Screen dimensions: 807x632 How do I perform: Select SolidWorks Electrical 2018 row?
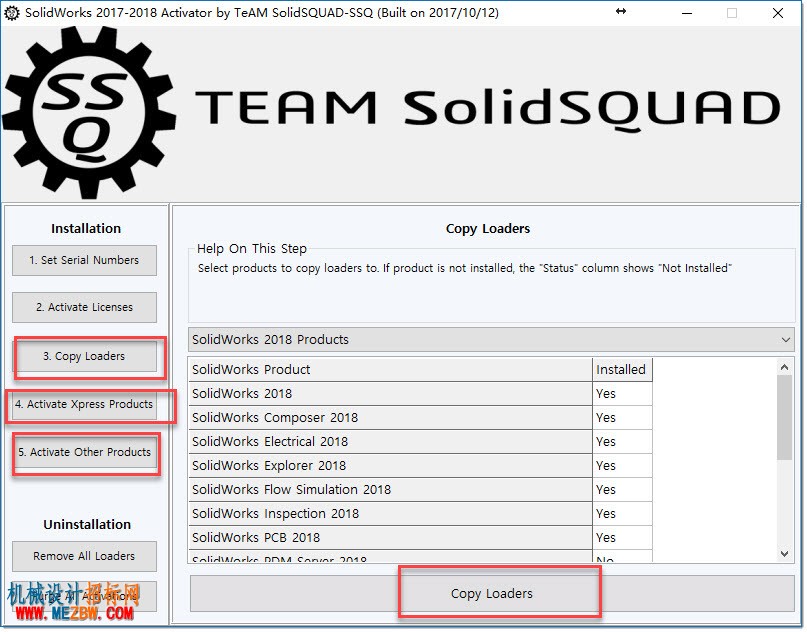coord(420,442)
